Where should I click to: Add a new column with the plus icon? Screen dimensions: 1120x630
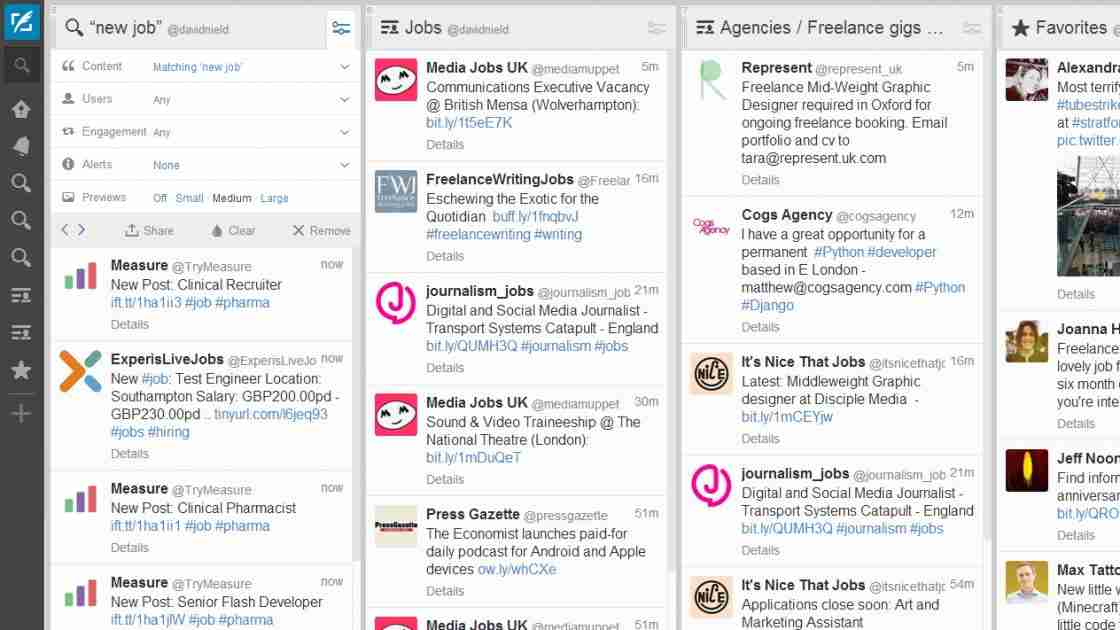21,414
